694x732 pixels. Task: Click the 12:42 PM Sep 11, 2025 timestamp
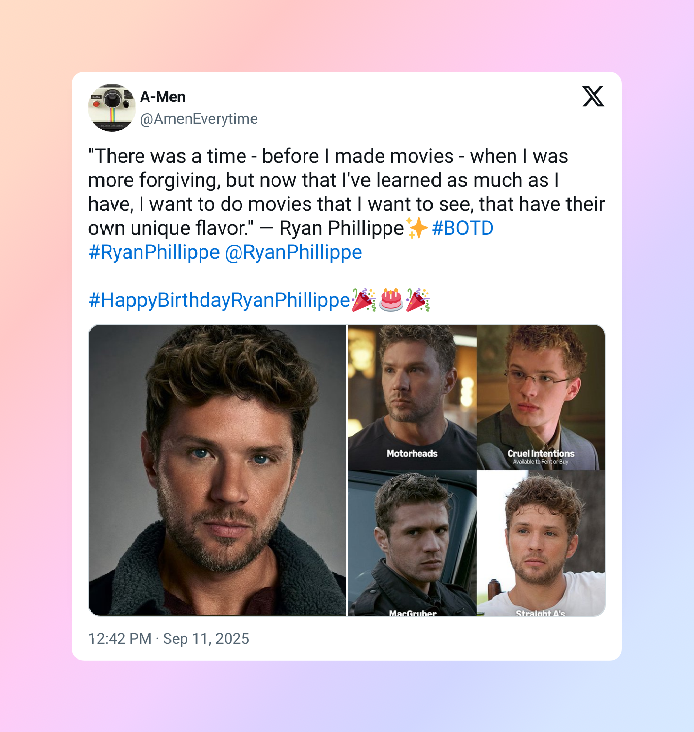click(168, 639)
